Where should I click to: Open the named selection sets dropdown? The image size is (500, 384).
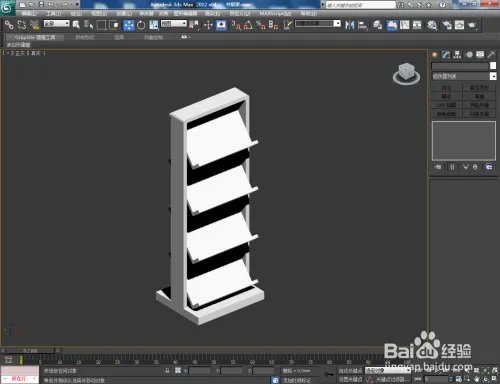pos(318,24)
